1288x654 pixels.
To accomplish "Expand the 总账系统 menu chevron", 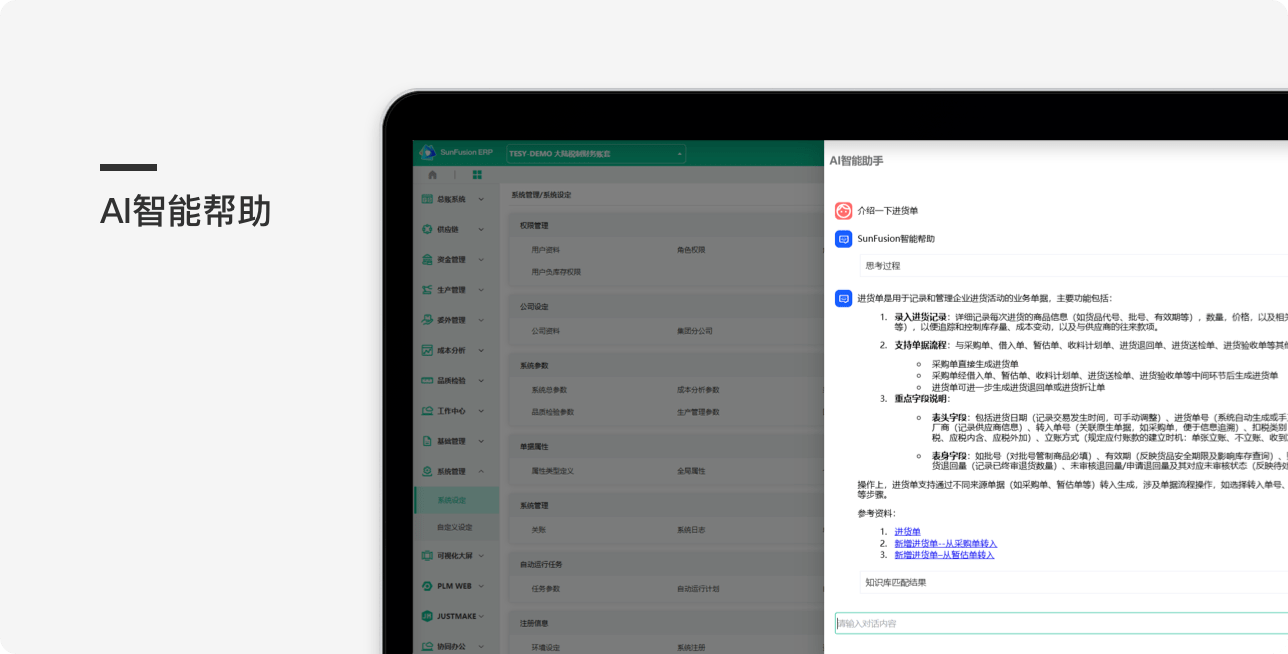I will (x=481, y=199).
